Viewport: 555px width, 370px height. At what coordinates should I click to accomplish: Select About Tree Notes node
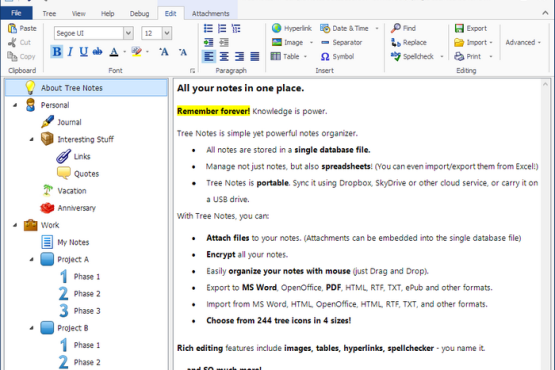pyautogui.click(x=86, y=88)
